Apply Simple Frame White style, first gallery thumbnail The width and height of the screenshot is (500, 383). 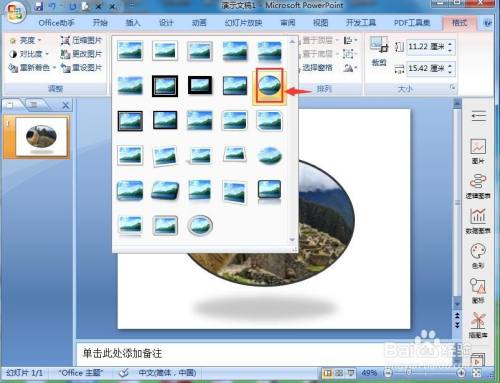tap(130, 51)
